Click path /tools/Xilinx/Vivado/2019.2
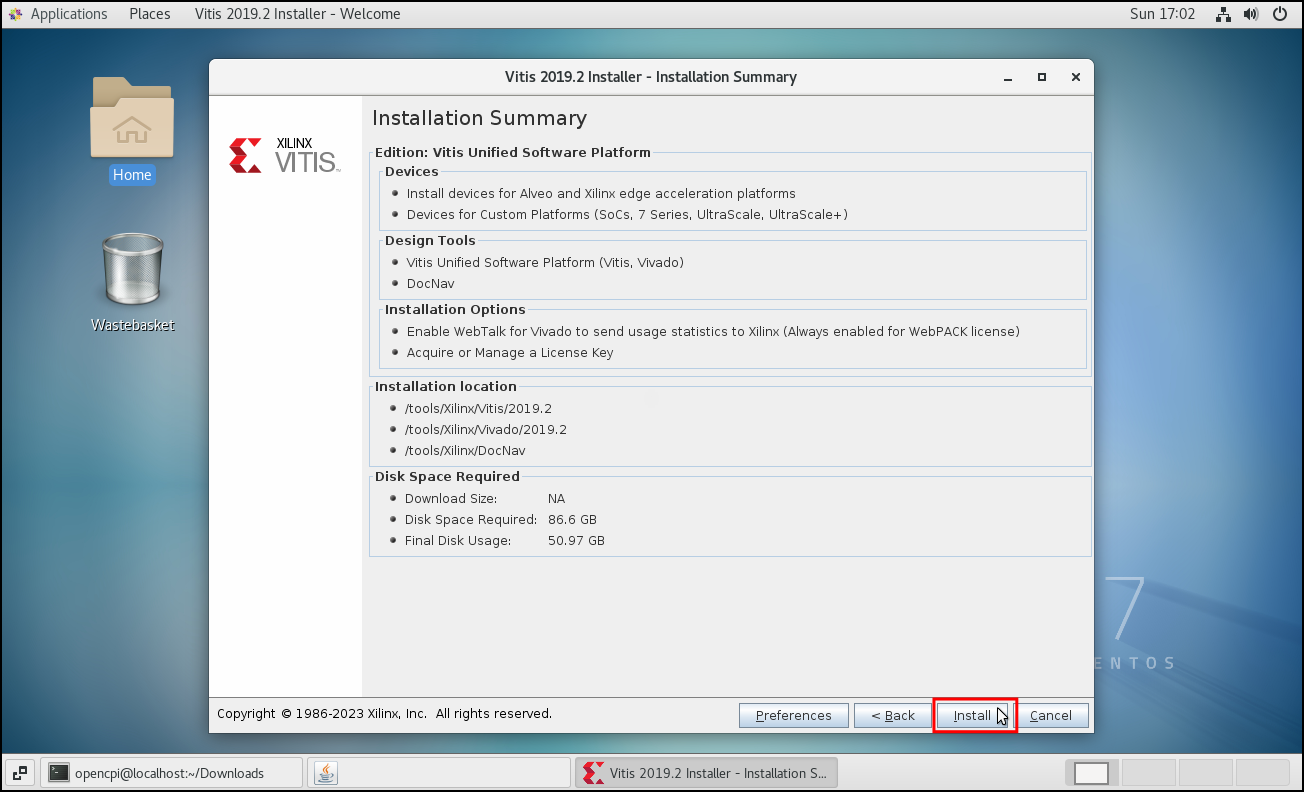Image resolution: width=1304 pixels, height=792 pixels. click(x=485, y=429)
